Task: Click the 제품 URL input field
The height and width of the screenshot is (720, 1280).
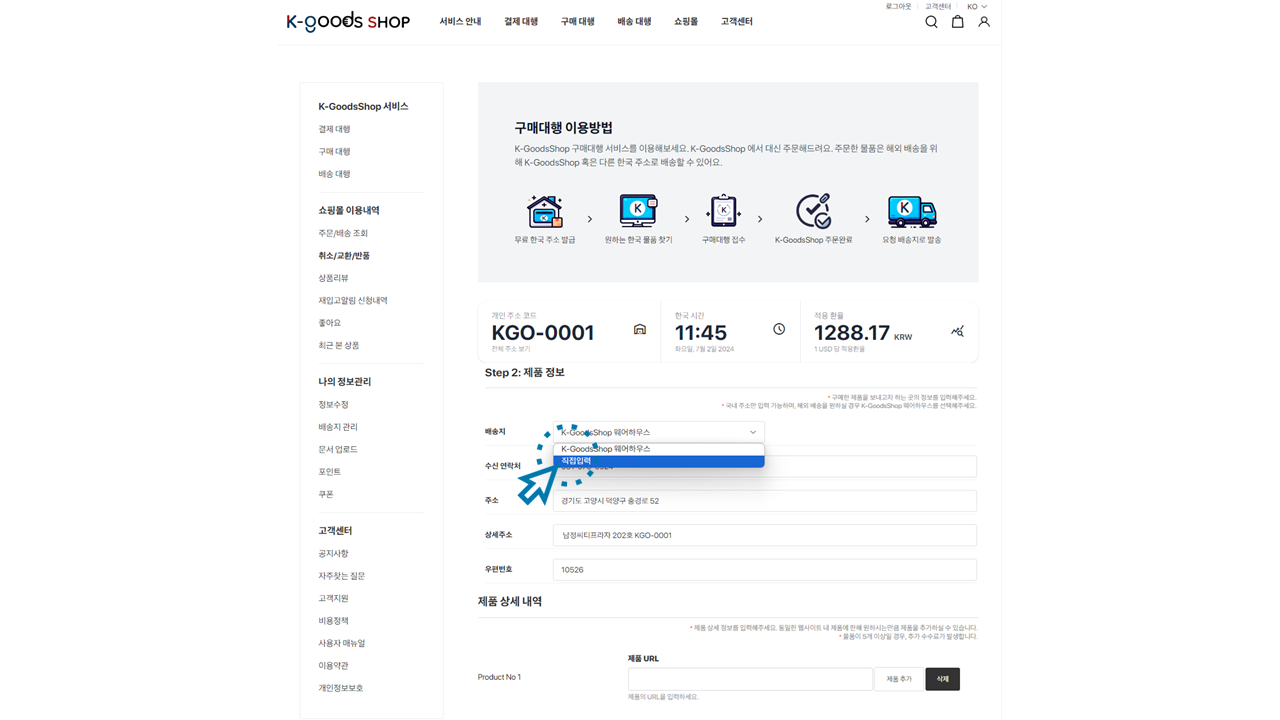Action: point(750,679)
